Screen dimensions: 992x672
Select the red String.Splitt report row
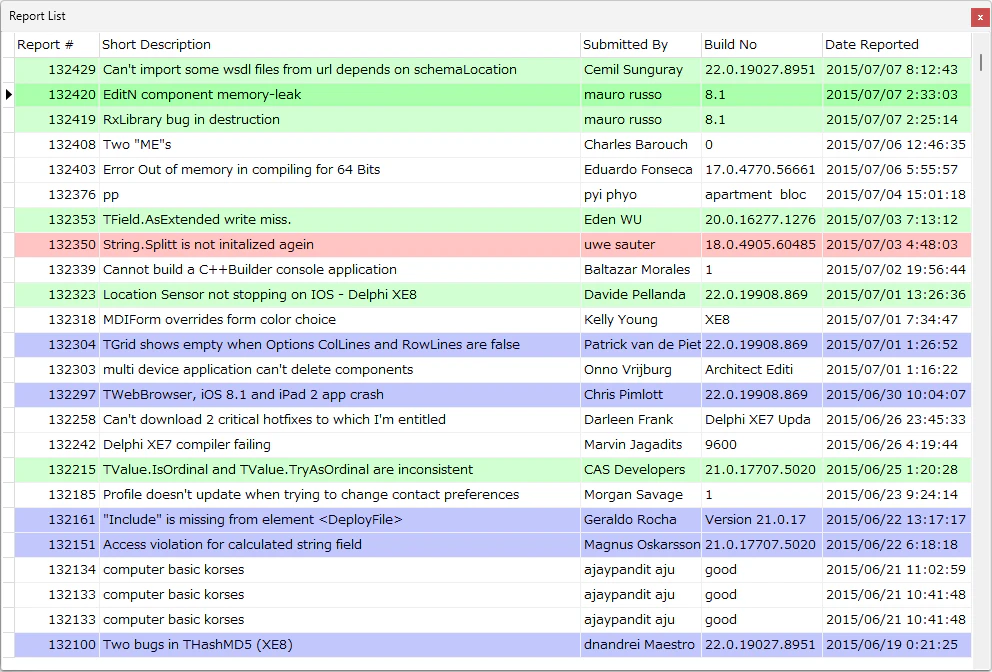click(x=493, y=245)
